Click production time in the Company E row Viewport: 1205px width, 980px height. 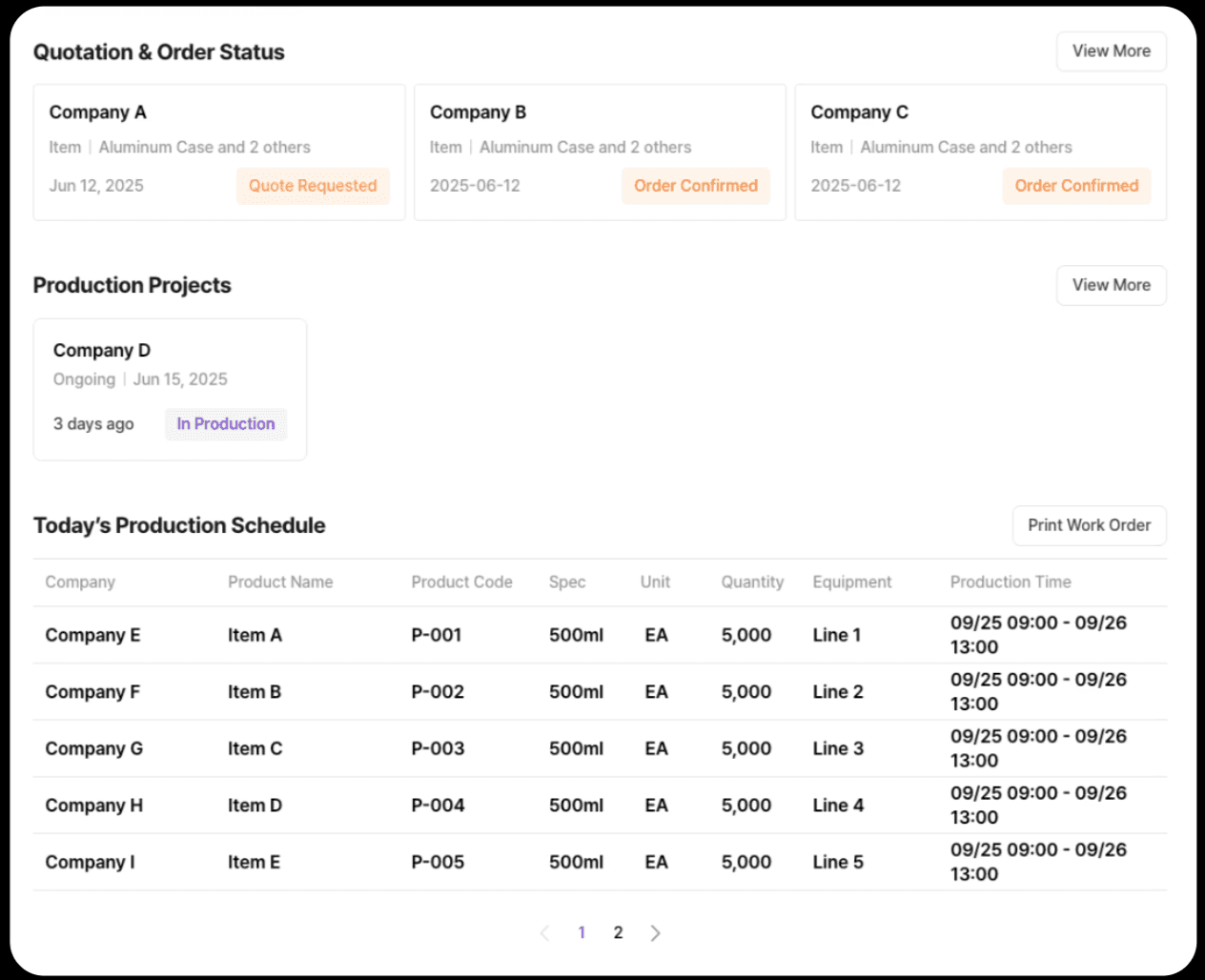pyautogui.click(x=1038, y=635)
